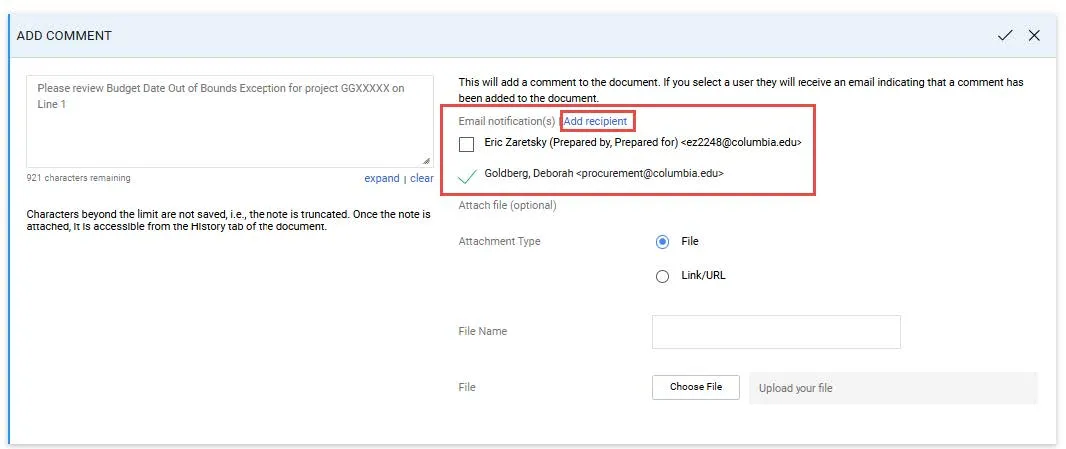Confirm comment with the checkmark icon
This screenshot has height=449, width=1066.
pyautogui.click(x=1005, y=35)
